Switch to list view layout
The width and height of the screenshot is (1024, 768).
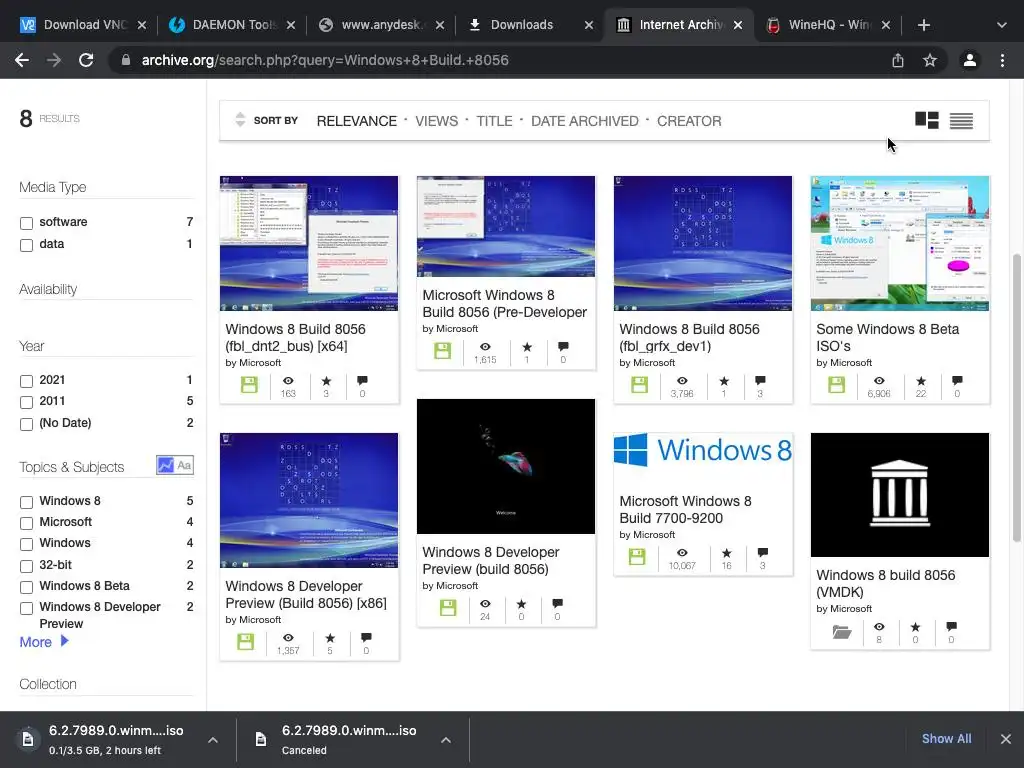tap(961, 121)
